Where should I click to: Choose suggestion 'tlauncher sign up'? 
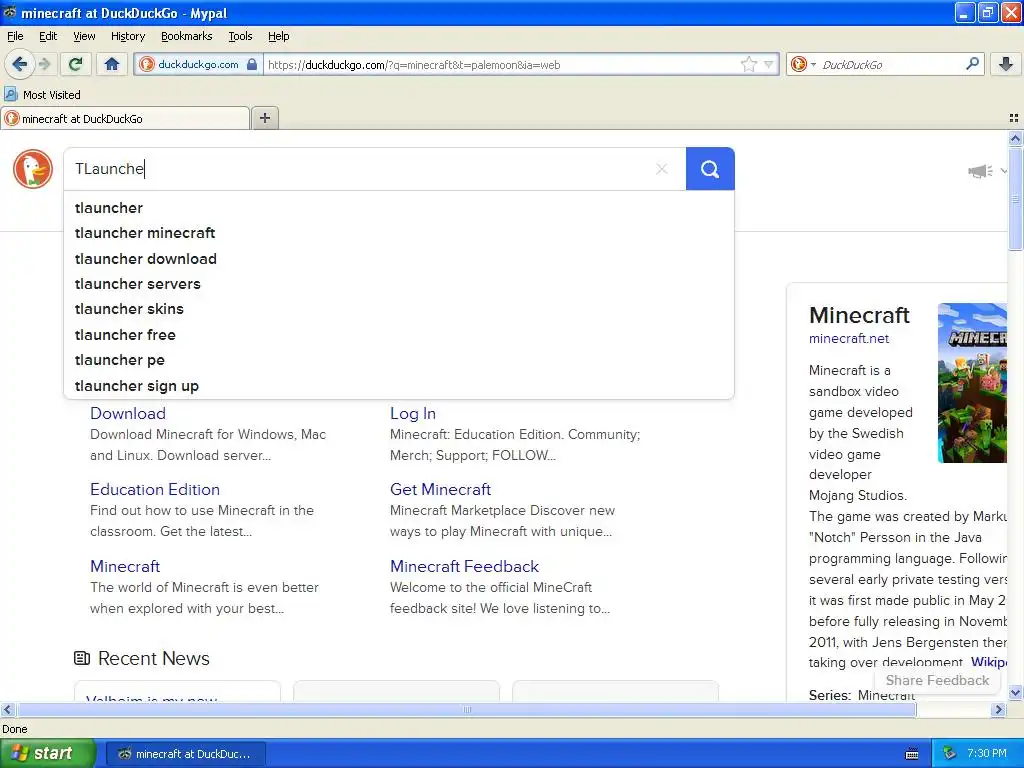(399, 385)
